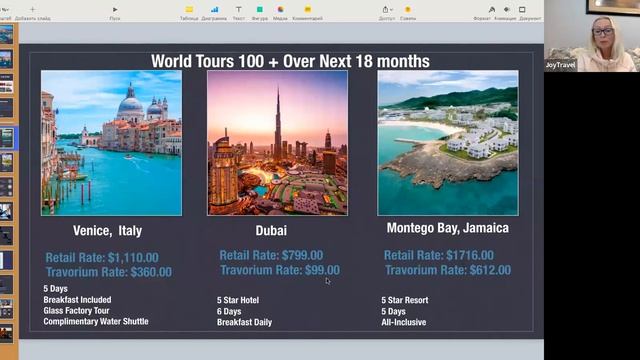Open the Document (Документ) inspector icon
The image size is (640, 360).
(x=522, y=9)
